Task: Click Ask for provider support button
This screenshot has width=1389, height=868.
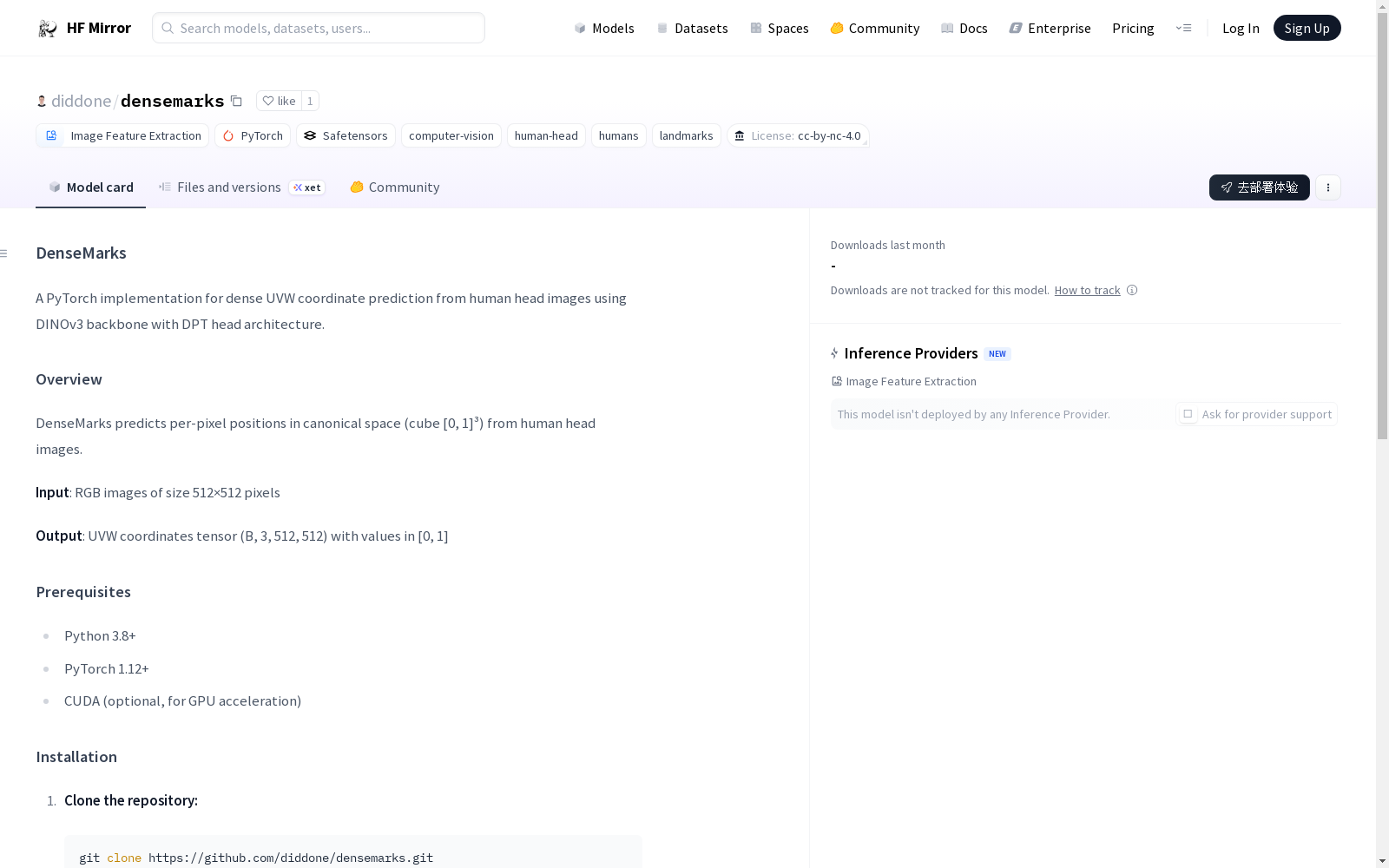Action: pyautogui.click(x=1256, y=414)
